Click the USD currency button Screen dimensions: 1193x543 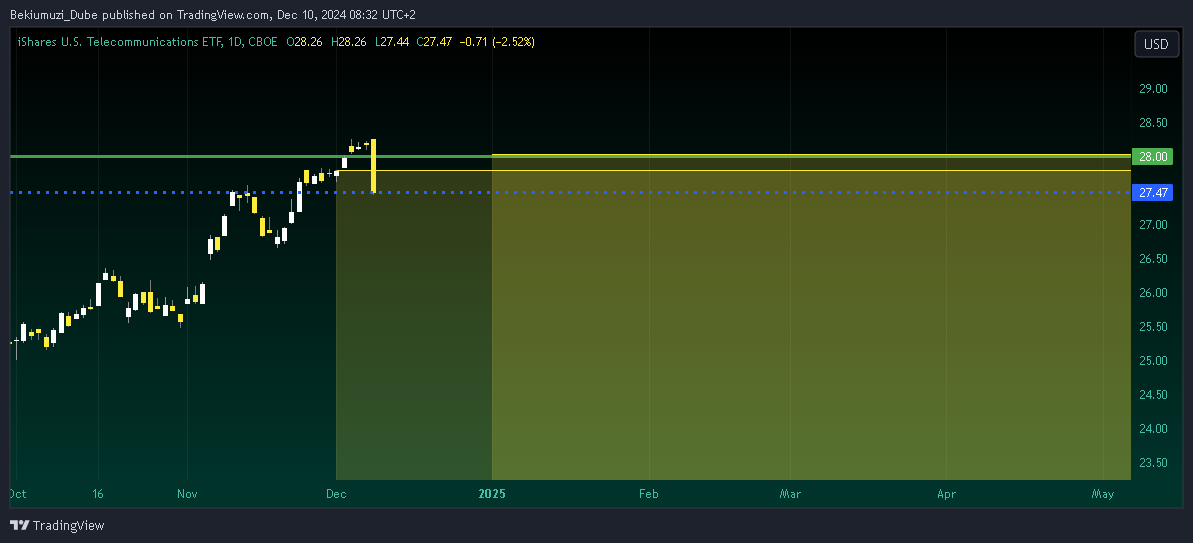tap(1156, 44)
